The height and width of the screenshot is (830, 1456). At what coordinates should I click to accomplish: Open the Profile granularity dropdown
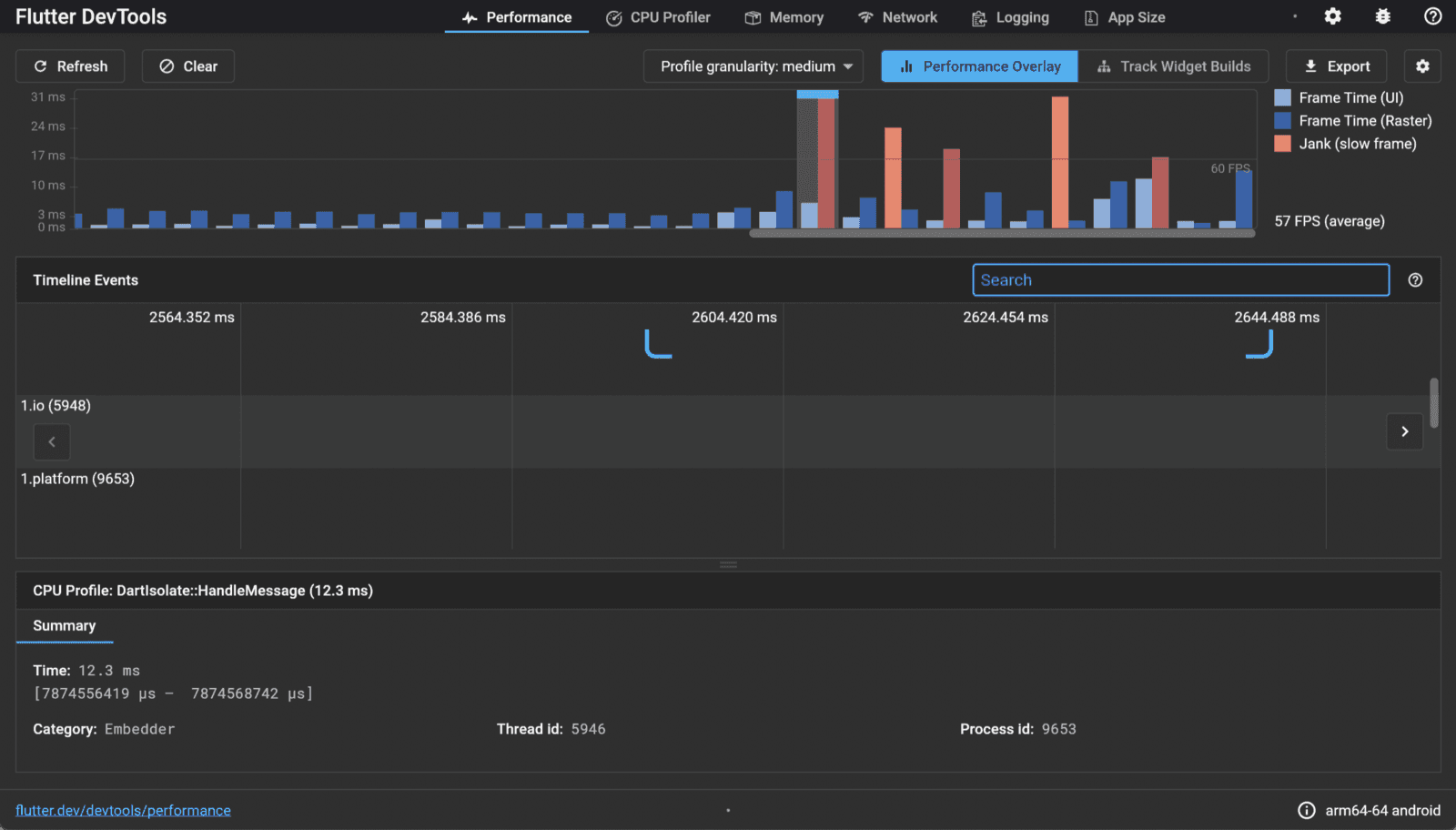[x=752, y=66]
